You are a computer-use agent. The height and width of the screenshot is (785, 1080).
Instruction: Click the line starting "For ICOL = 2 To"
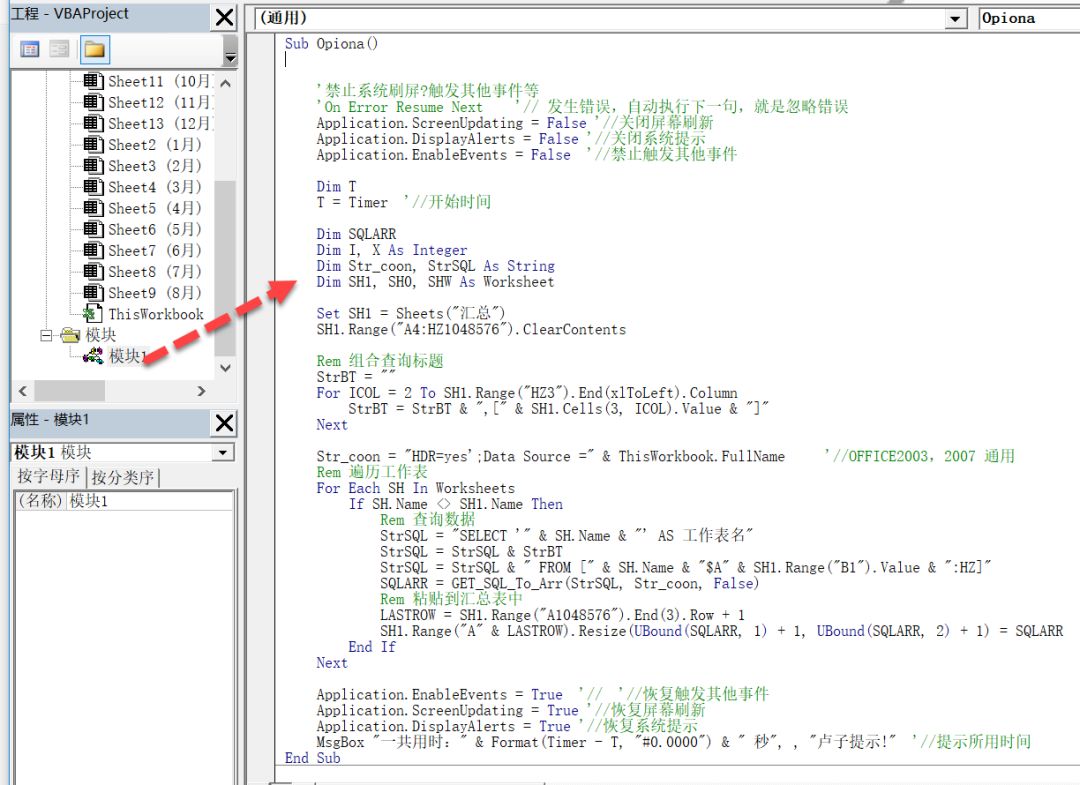(527, 392)
